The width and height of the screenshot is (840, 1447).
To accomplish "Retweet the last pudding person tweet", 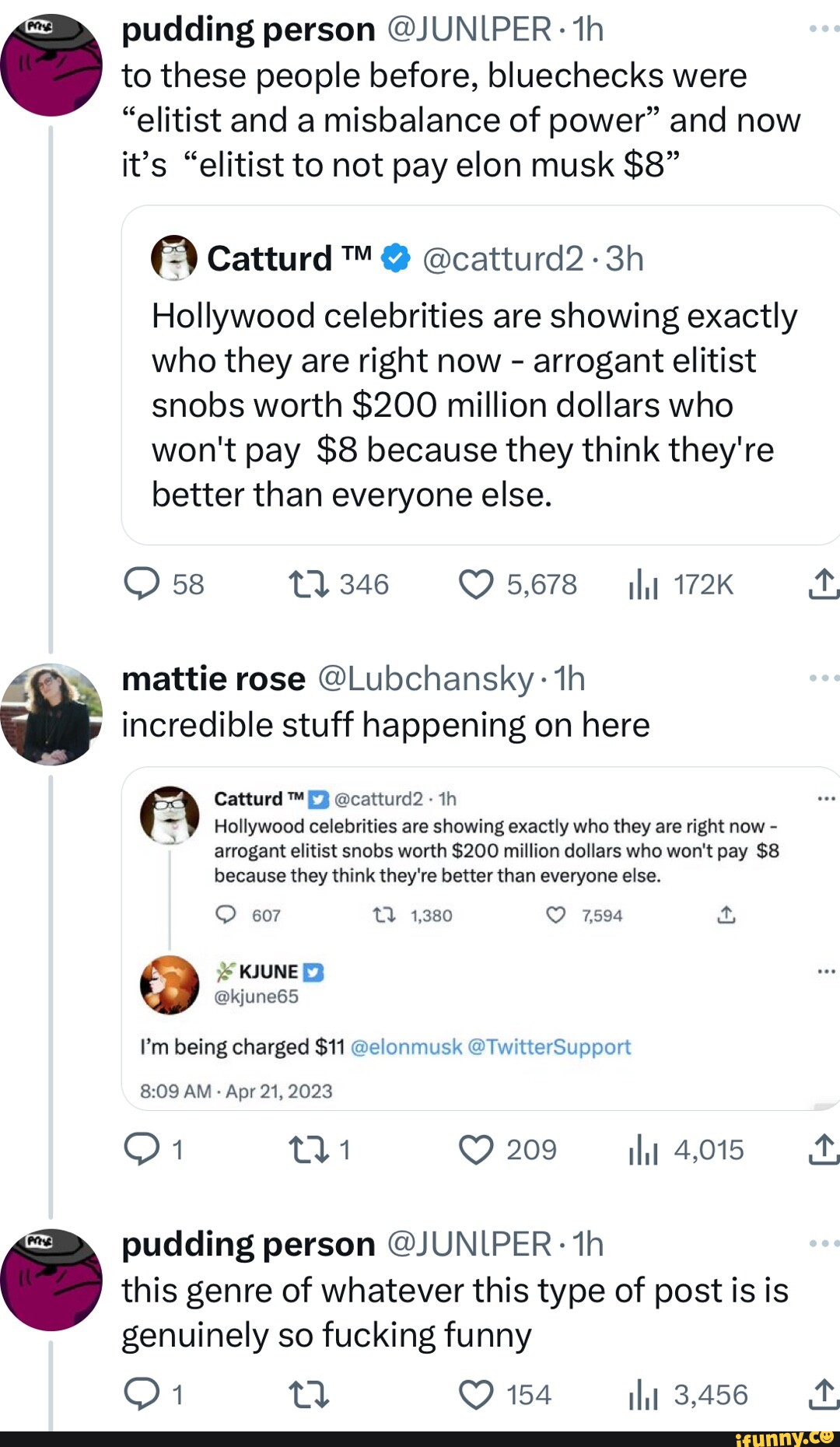I will tap(309, 1394).
